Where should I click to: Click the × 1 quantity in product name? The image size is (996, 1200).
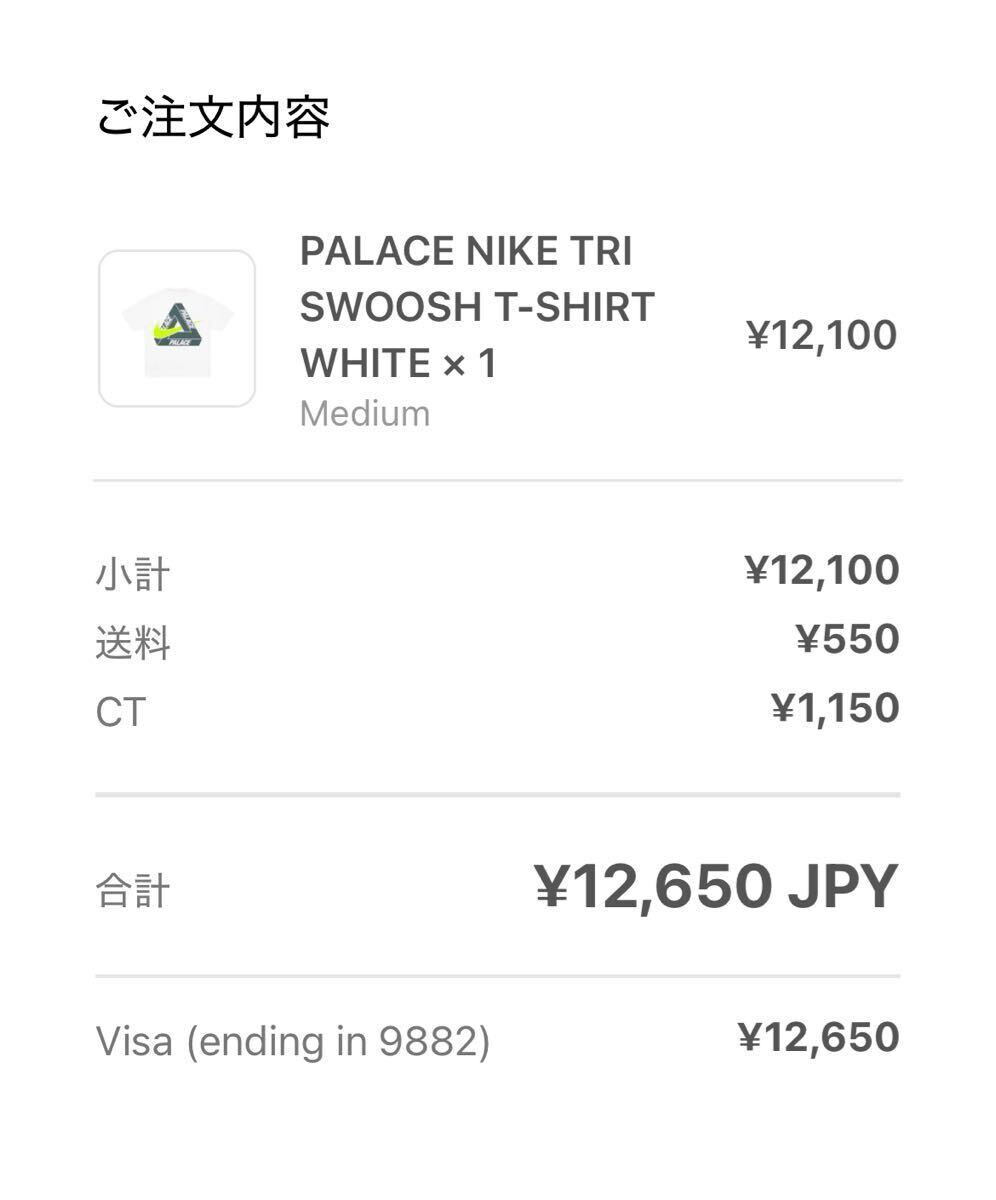click(469, 364)
